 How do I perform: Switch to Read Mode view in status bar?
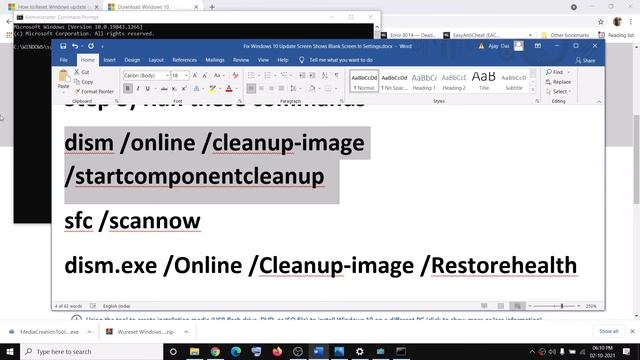coord(484,306)
